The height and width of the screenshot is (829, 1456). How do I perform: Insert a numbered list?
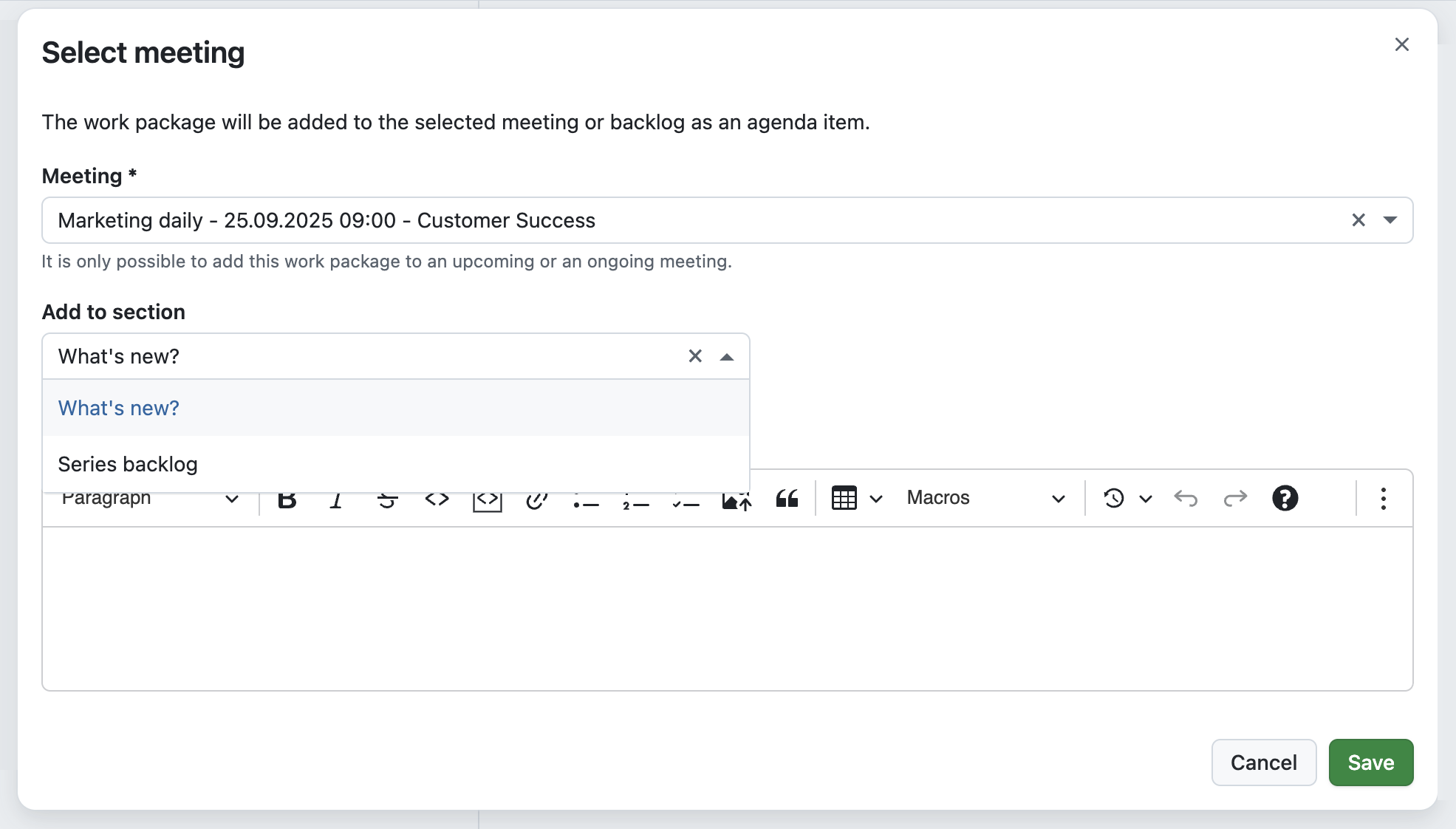(x=636, y=499)
